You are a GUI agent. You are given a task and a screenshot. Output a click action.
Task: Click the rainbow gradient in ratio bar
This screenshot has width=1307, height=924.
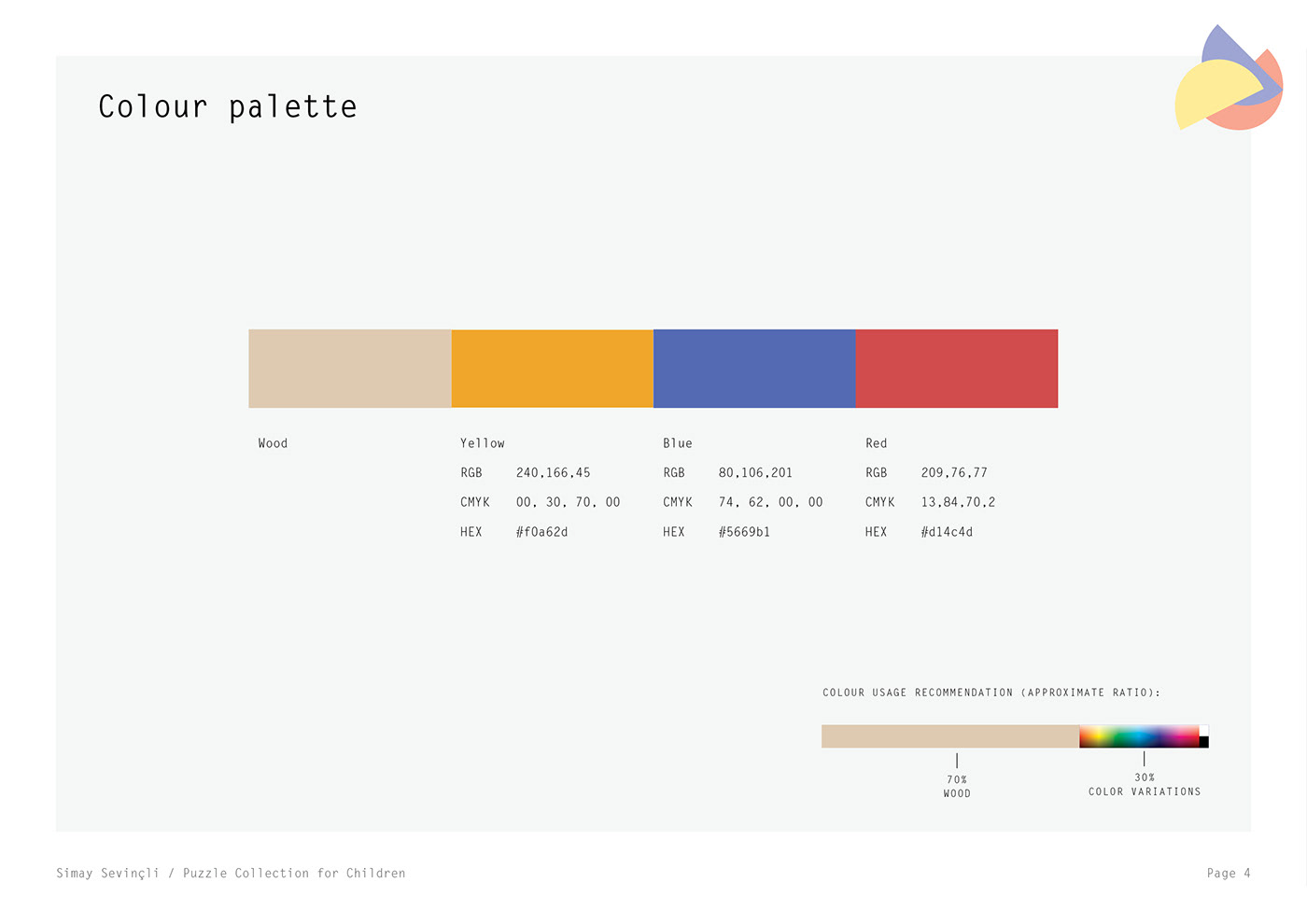point(1139,736)
